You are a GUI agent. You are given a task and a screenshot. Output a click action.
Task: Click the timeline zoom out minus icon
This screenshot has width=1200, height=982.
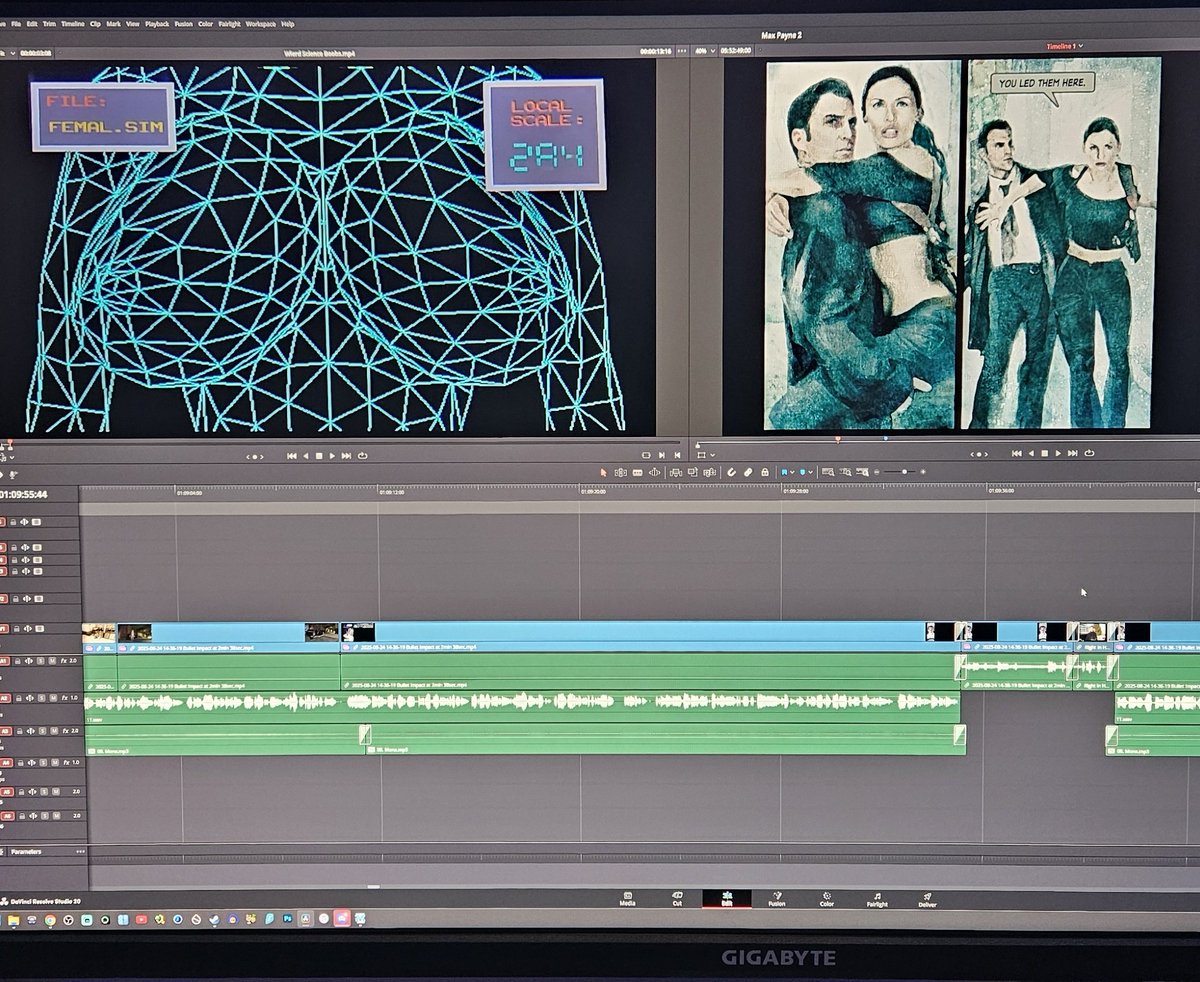(877, 471)
